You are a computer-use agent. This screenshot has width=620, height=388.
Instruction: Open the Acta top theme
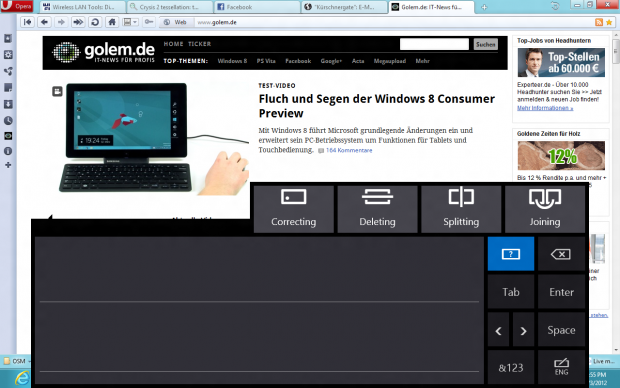(x=358, y=61)
